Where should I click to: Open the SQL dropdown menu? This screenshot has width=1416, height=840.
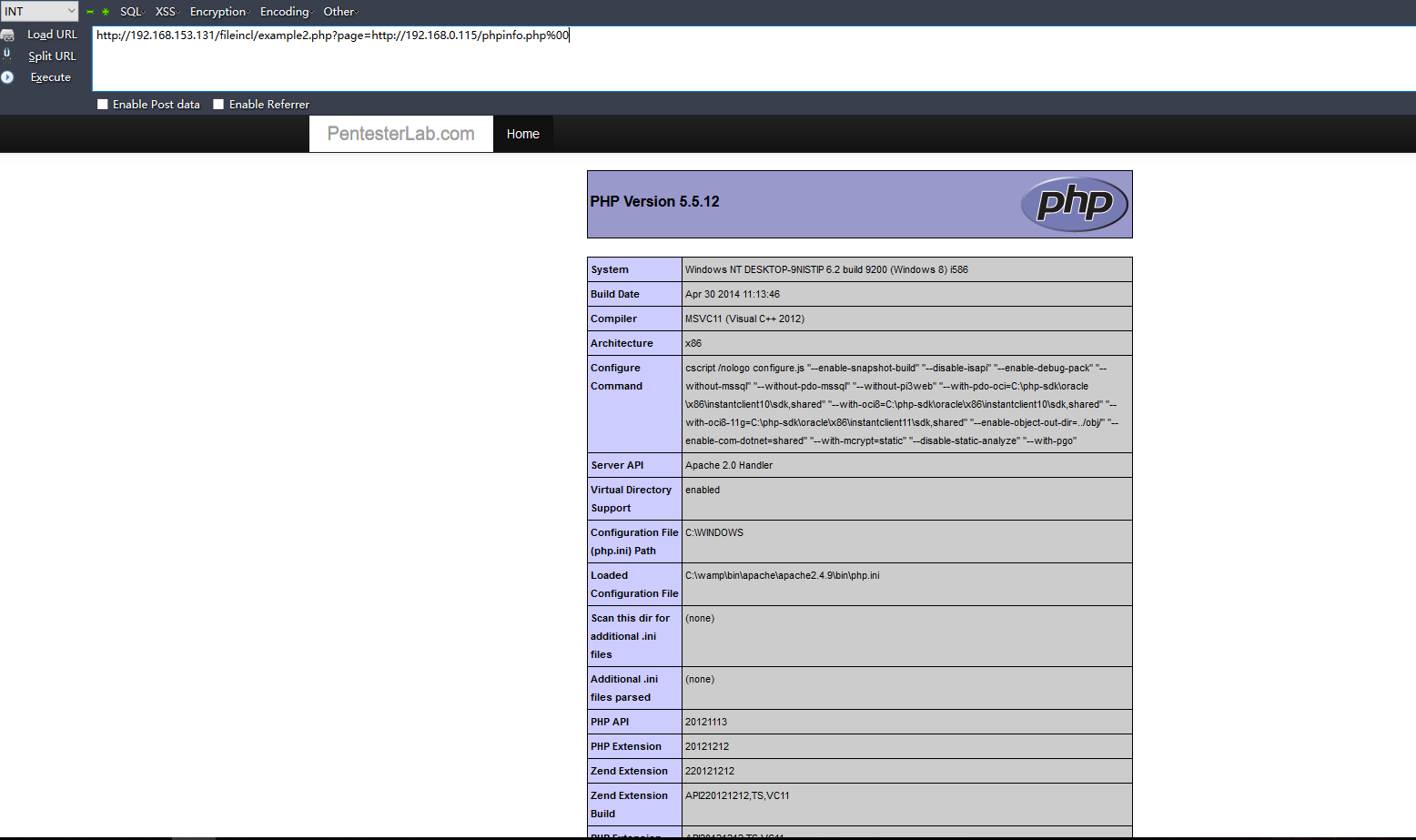click(x=132, y=12)
